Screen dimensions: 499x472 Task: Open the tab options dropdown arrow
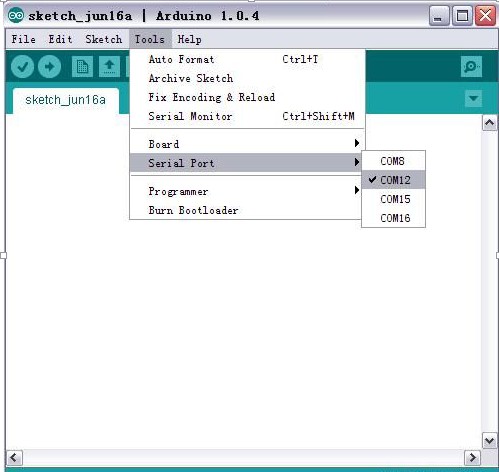click(473, 98)
